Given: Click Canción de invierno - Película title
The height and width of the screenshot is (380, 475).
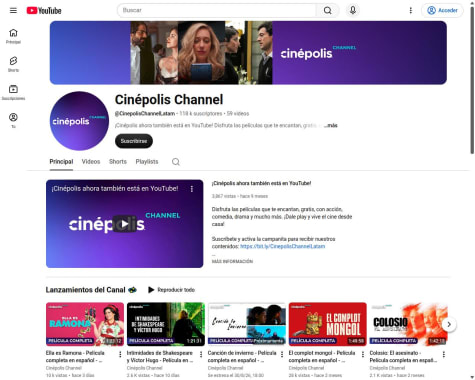Looking at the screenshot, I should [242, 356].
